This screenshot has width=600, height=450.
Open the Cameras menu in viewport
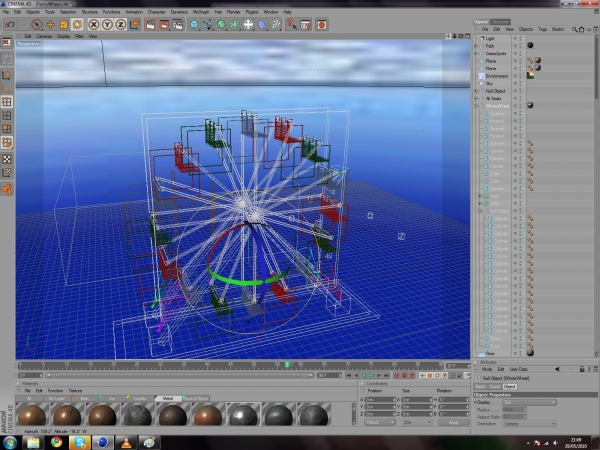(44, 36)
